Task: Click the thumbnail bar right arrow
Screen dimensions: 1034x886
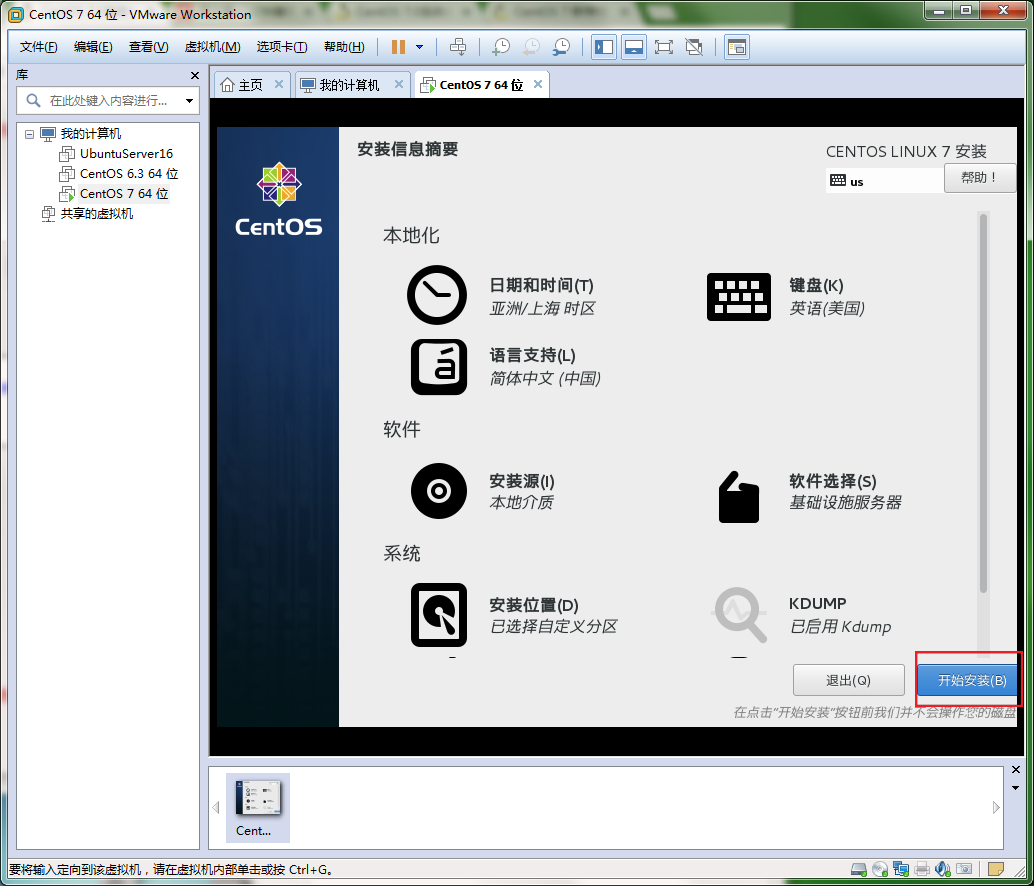Action: (x=996, y=808)
